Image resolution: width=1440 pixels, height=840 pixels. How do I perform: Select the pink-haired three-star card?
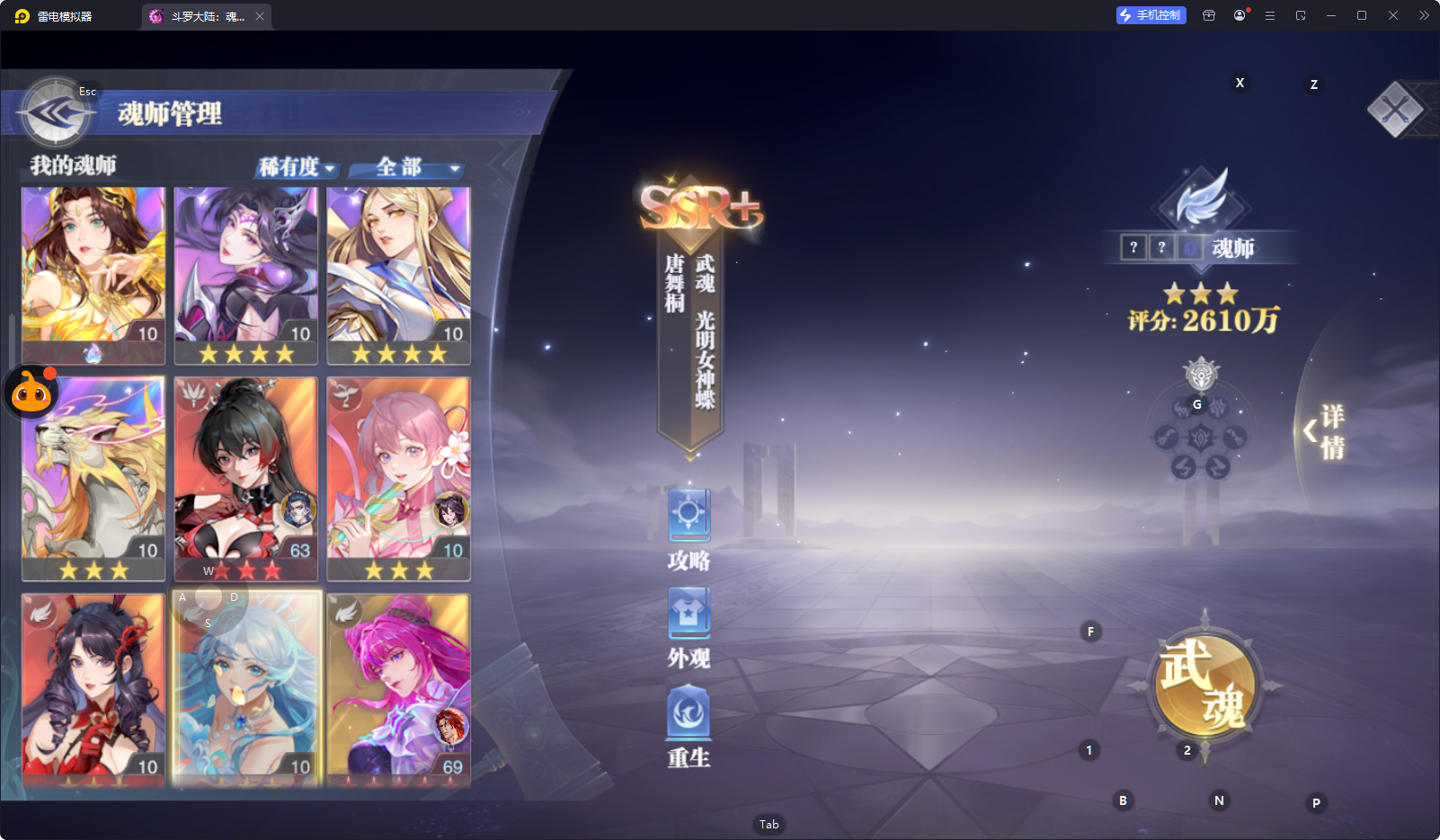click(399, 479)
